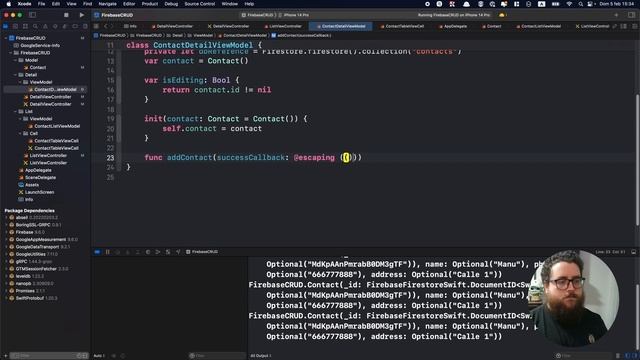Open the File menu
The height and width of the screenshot is (360, 640).
coord(42,4)
